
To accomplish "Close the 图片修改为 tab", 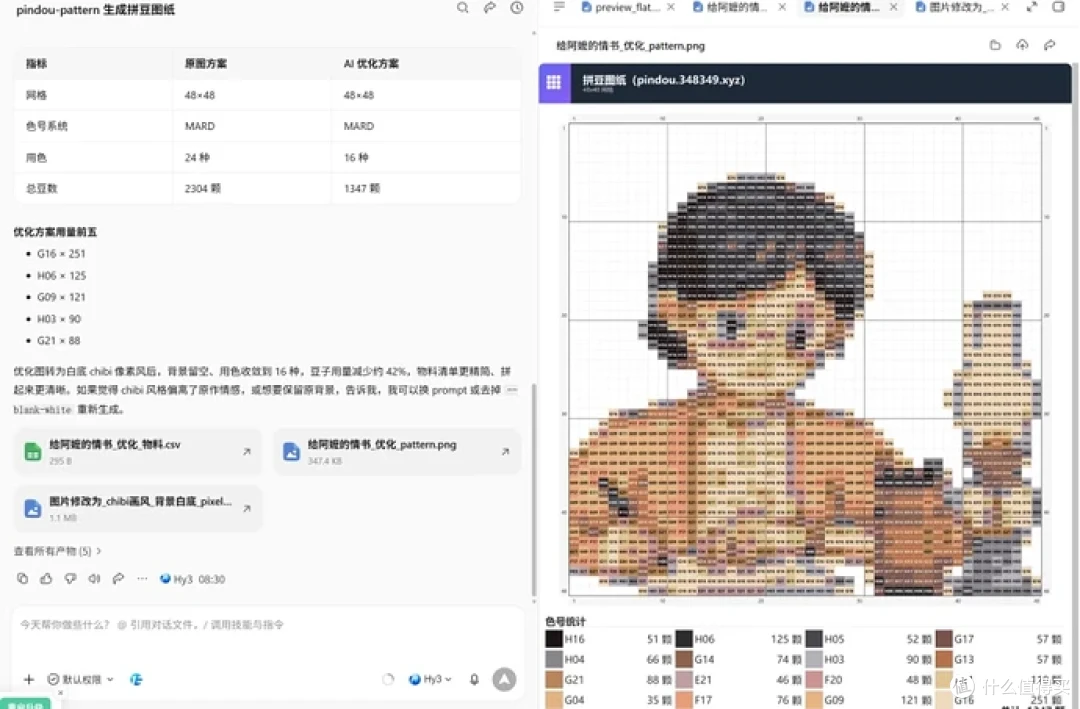I will (x=1005, y=7).
